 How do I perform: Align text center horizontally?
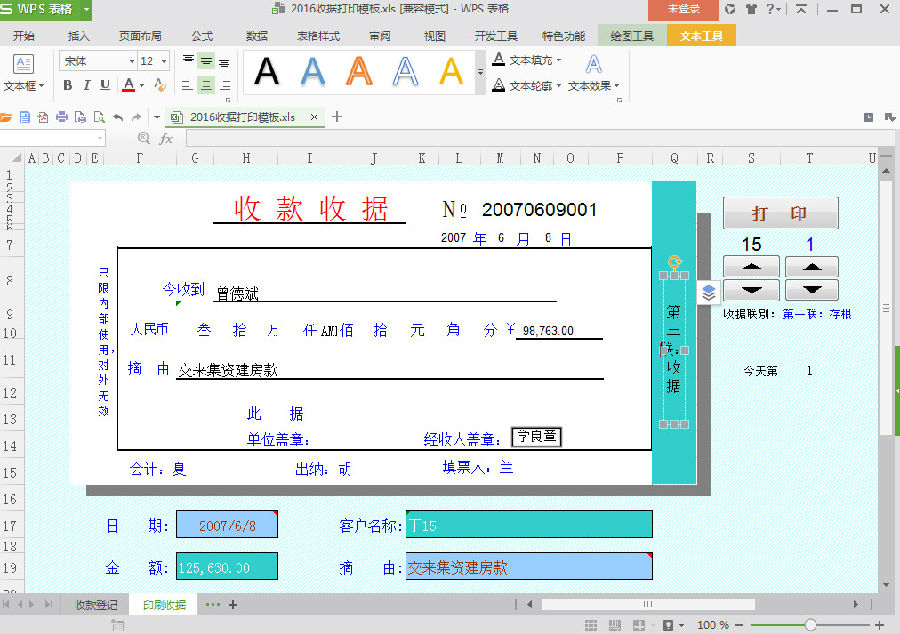point(206,85)
